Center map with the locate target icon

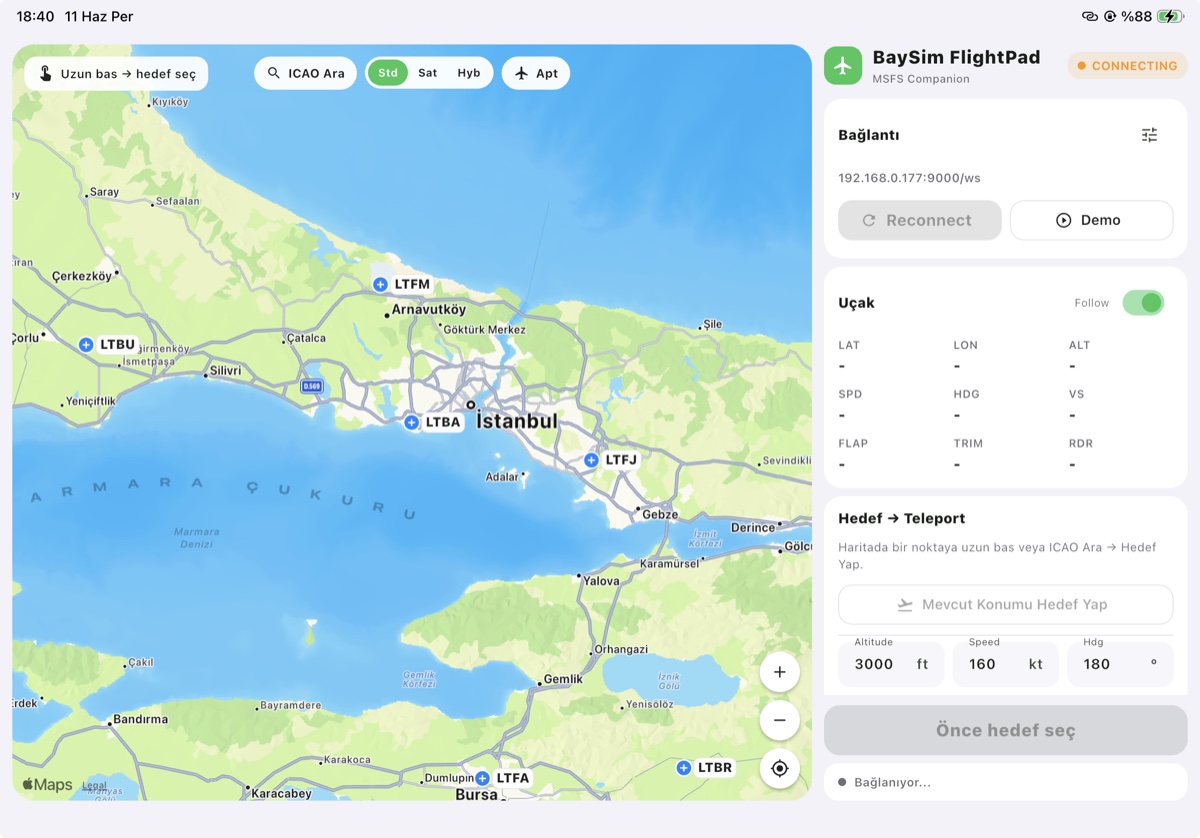(x=780, y=768)
